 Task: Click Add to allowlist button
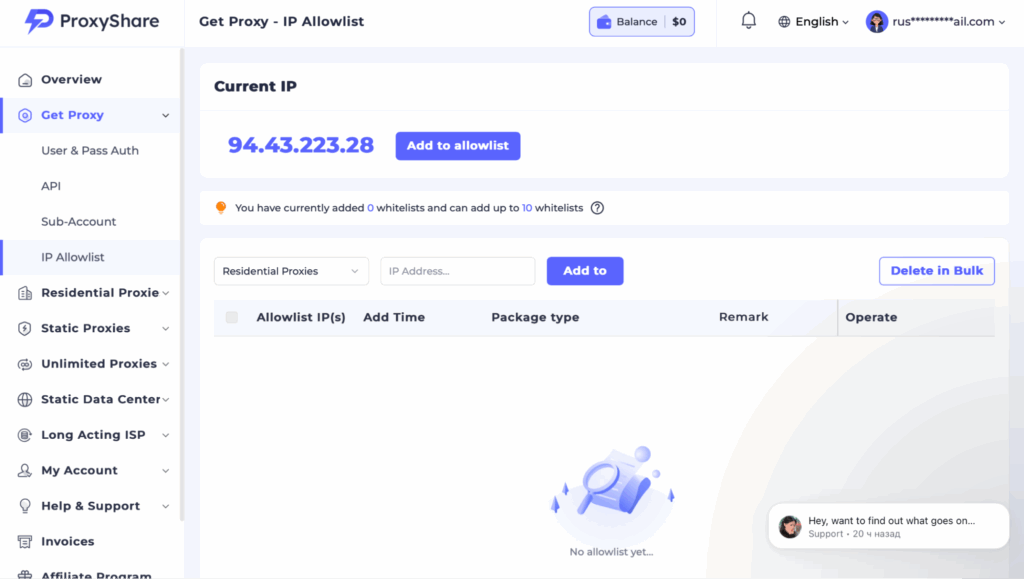pyautogui.click(x=458, y=146)
